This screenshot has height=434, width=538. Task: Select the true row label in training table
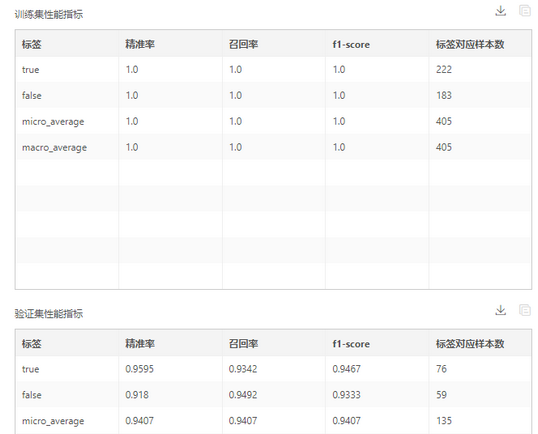click(x=31, y=70)
